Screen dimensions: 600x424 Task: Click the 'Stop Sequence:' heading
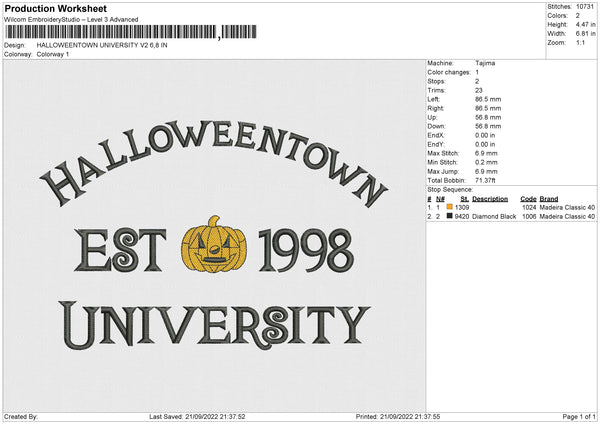tap(450, 190)
